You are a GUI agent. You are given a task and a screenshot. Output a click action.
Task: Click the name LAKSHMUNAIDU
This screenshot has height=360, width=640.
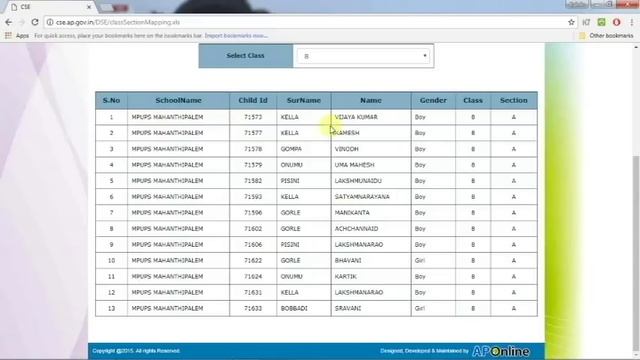358,181
